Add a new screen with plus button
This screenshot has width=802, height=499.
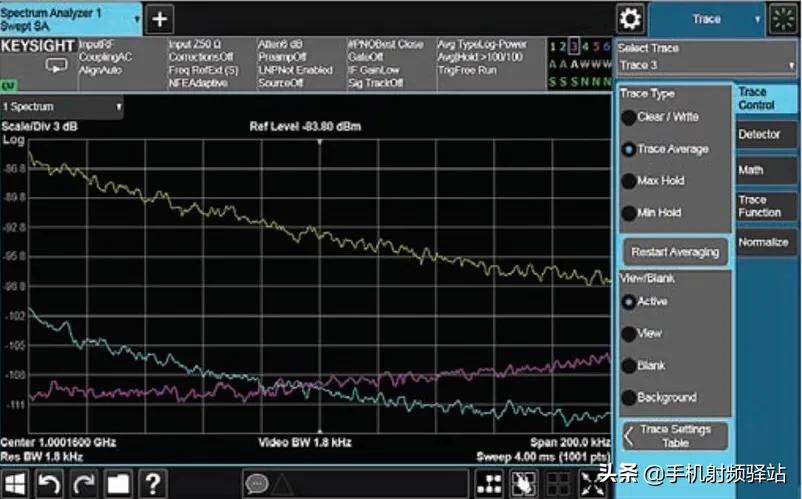tap(160, 19)
